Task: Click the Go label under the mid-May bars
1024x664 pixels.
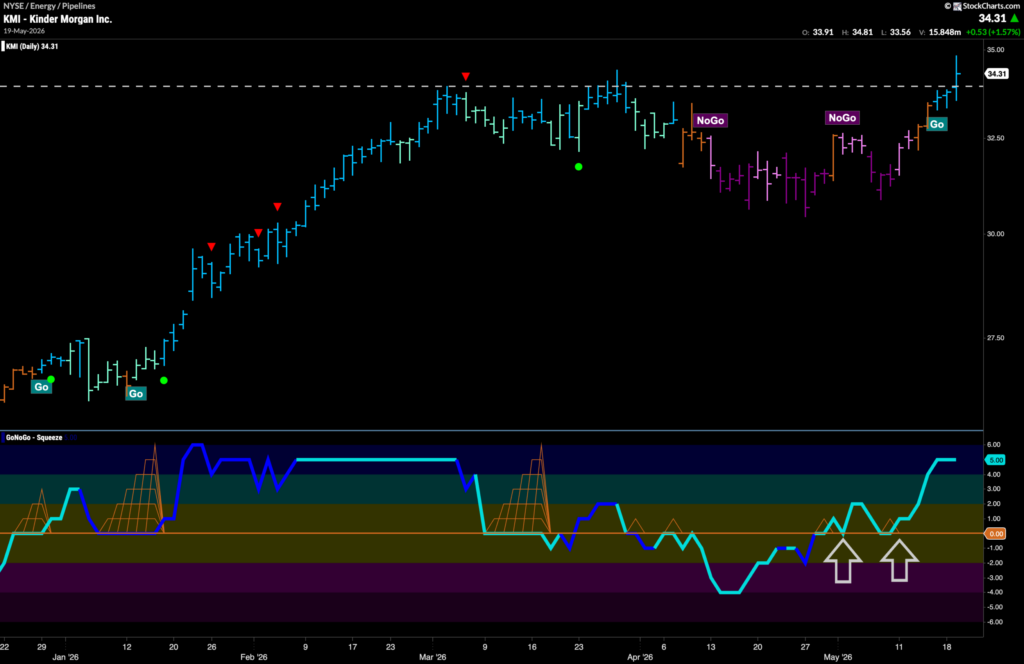Action: pos(936,124)
